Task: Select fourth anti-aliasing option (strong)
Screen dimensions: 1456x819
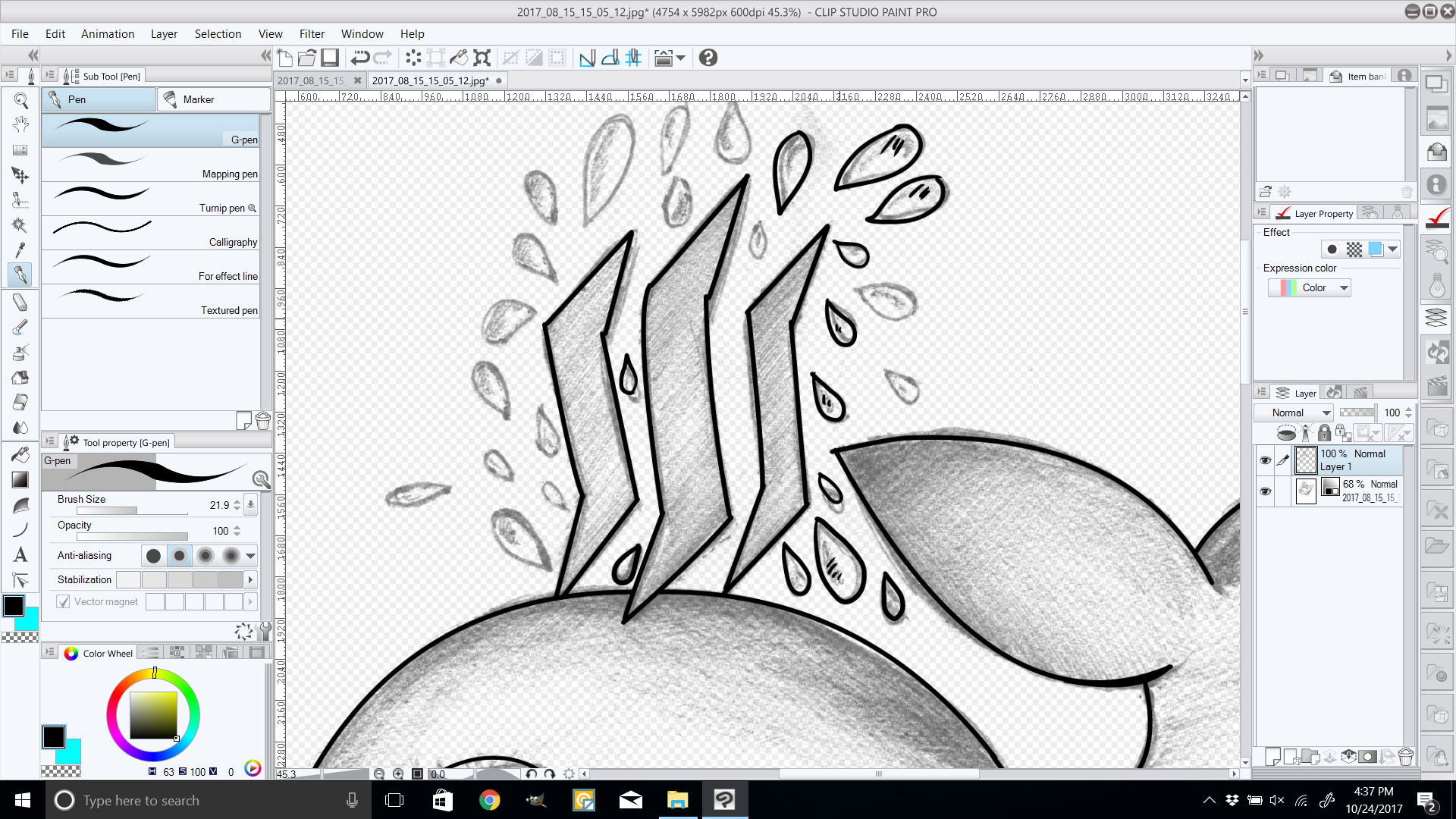Action: 231,556
